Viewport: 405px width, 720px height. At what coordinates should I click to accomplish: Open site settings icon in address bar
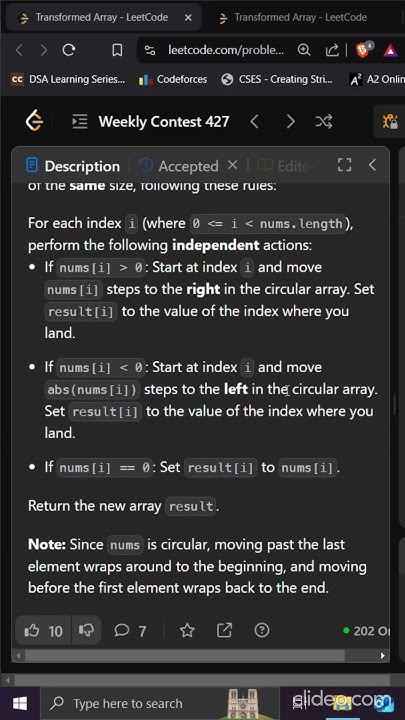(x=150, y=50)
